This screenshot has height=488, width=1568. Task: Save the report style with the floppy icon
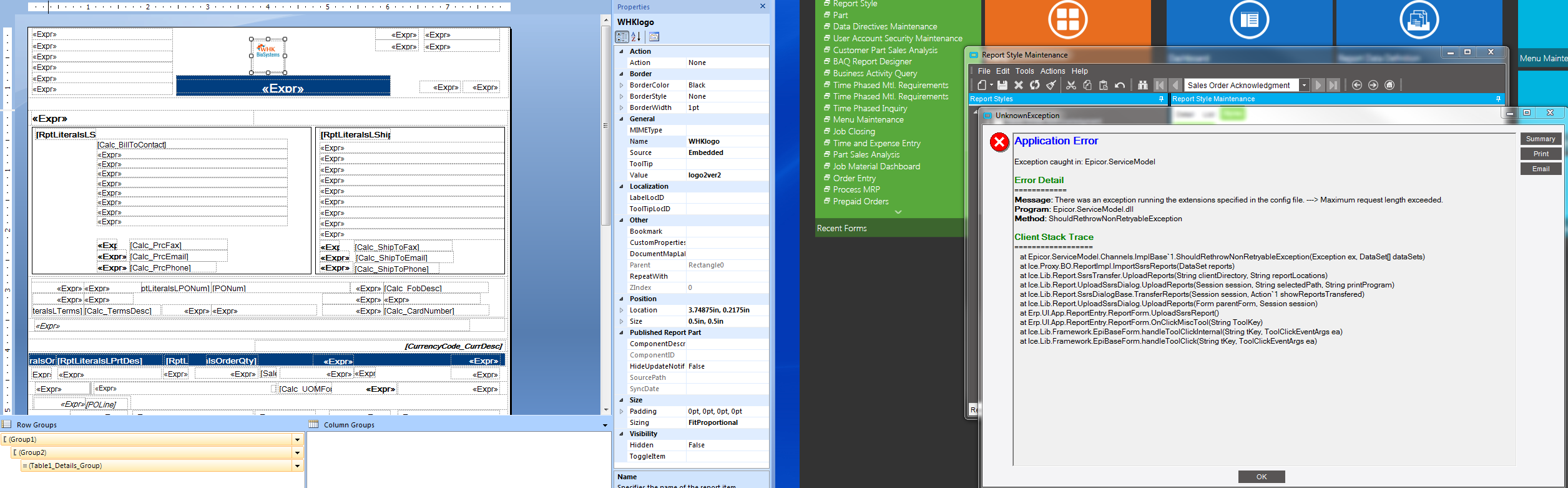click(x=1002, y=85)
